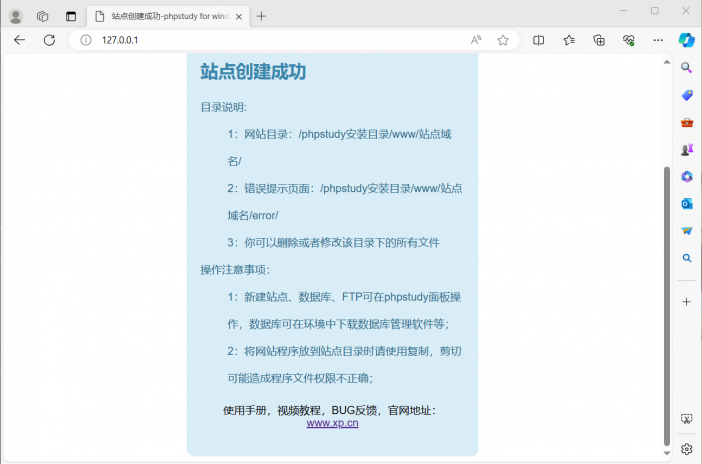
Task: Open sidebar settings gear
Action: click(x=687, y=449)
